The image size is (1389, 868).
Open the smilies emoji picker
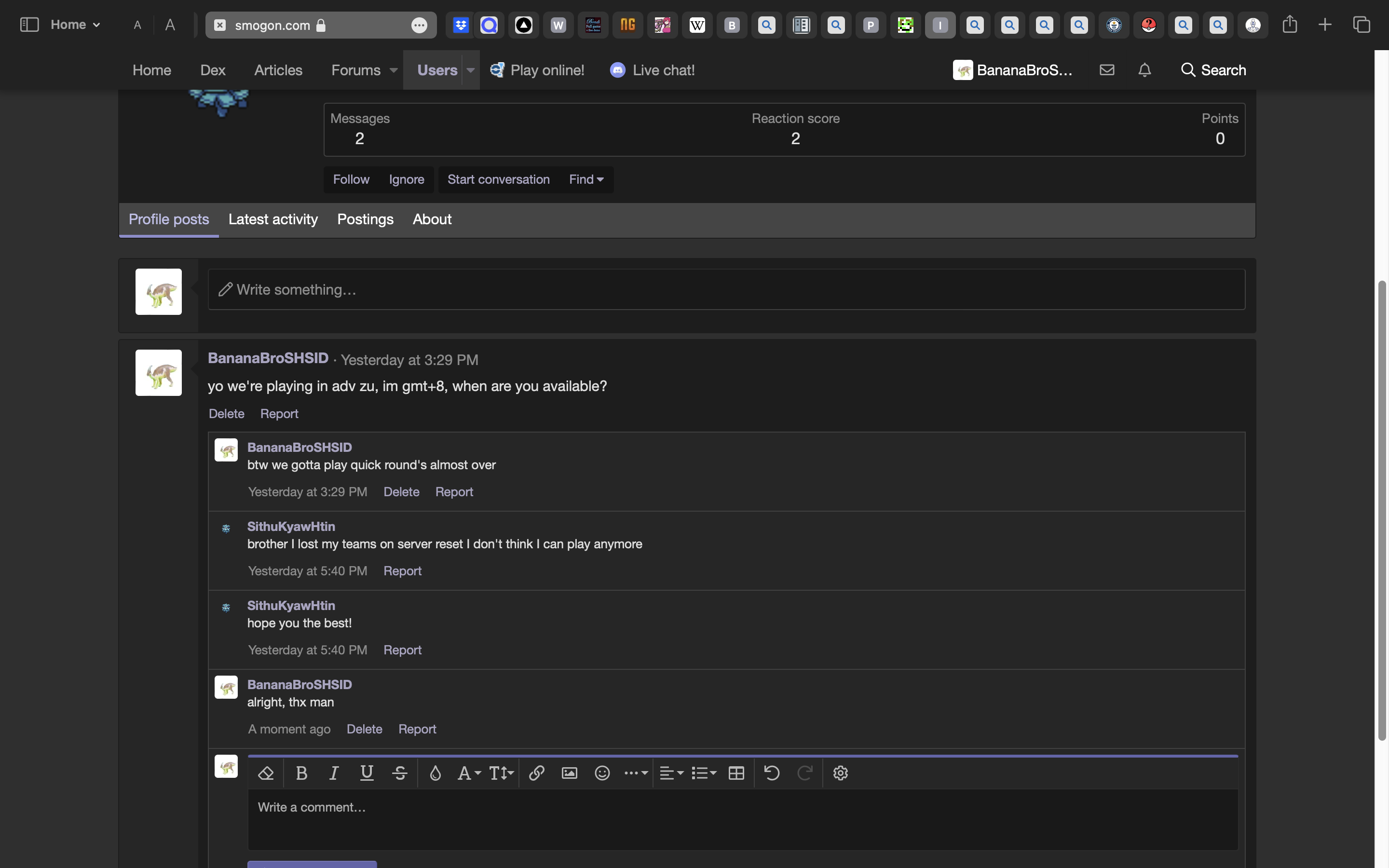(x=602, y=773)
